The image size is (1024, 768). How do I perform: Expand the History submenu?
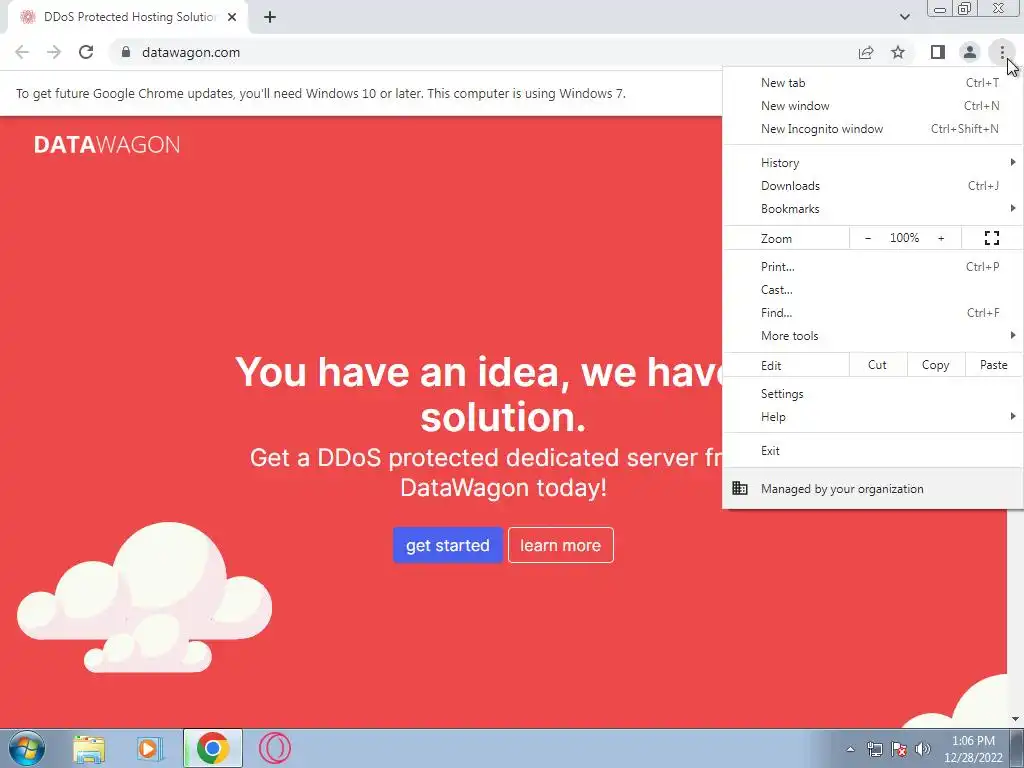click(x=872, y=163)
